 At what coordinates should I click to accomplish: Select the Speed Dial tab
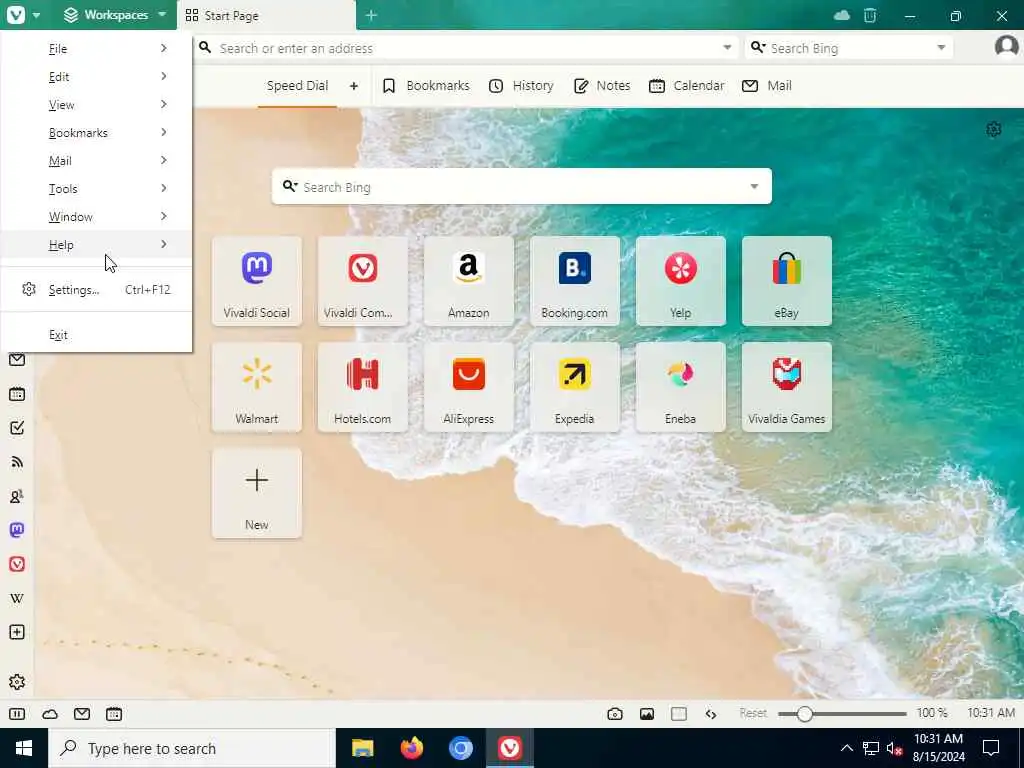pos(297,86)
